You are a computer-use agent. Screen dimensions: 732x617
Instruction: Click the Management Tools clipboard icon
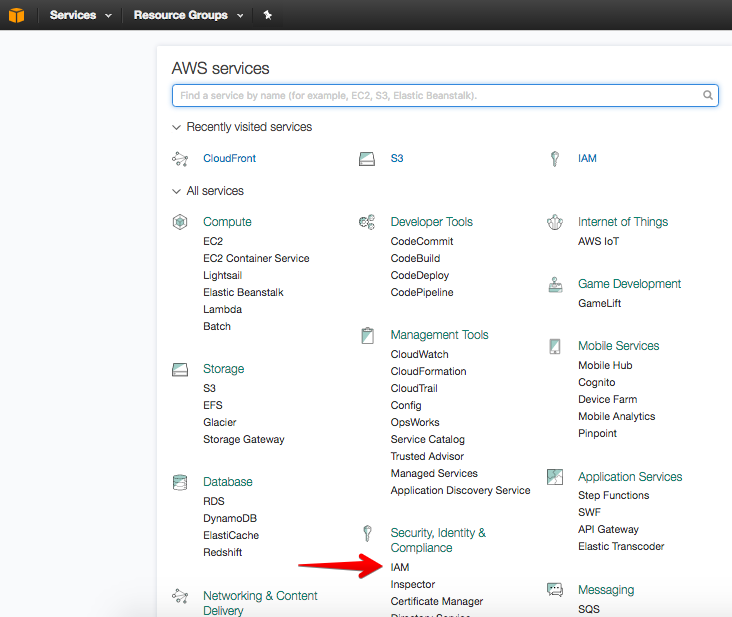367,335
